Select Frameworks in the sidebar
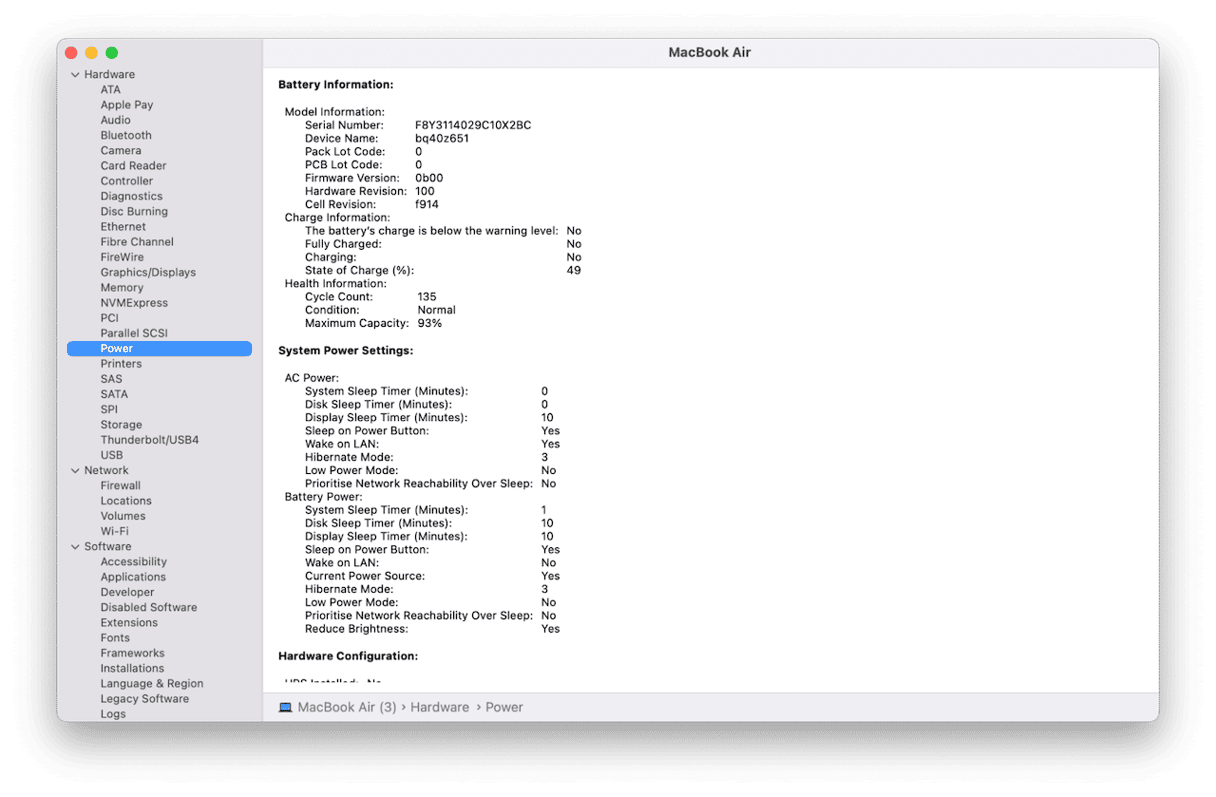Screen dimensions: 1216x797 [132, 653]
